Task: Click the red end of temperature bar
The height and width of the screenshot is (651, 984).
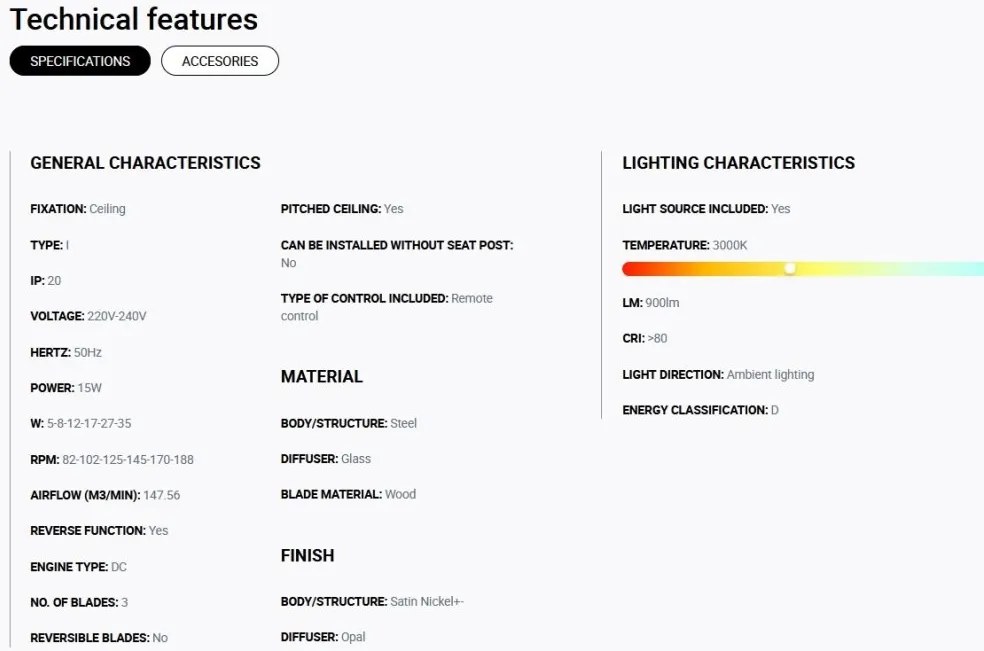Action: tap(629, 269)
